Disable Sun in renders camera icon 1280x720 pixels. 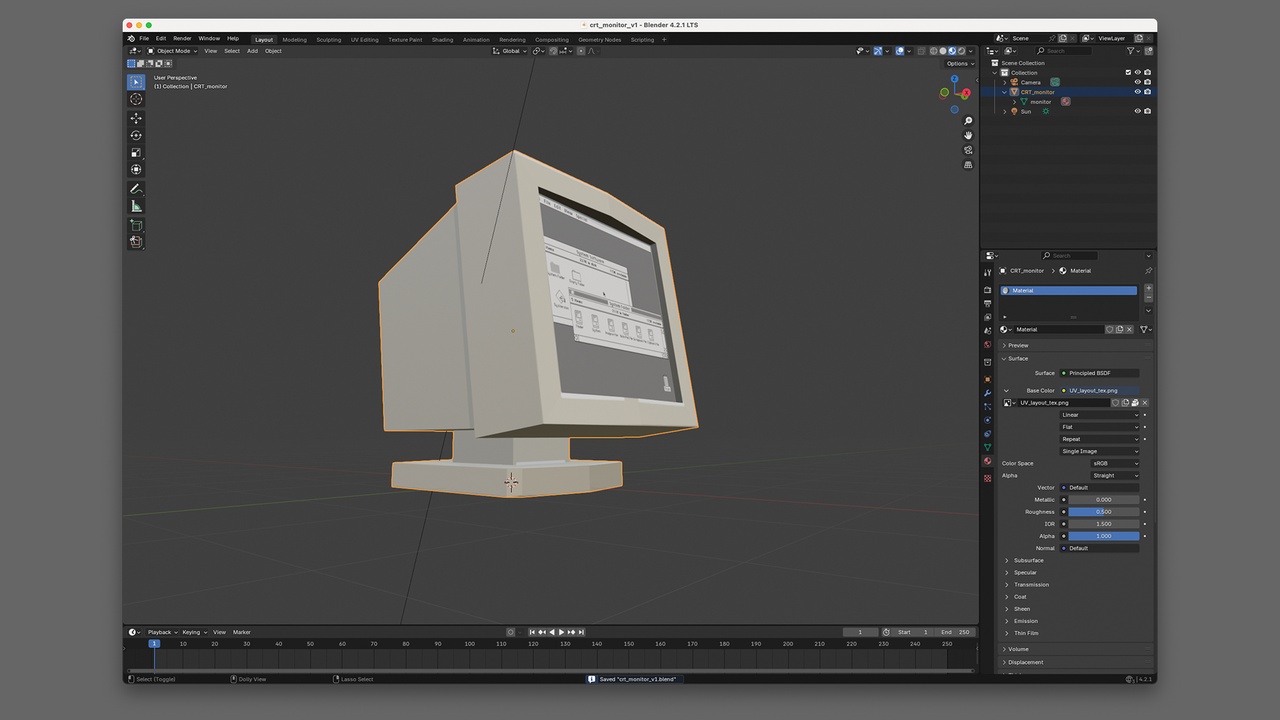click(x=1147, y=111)
